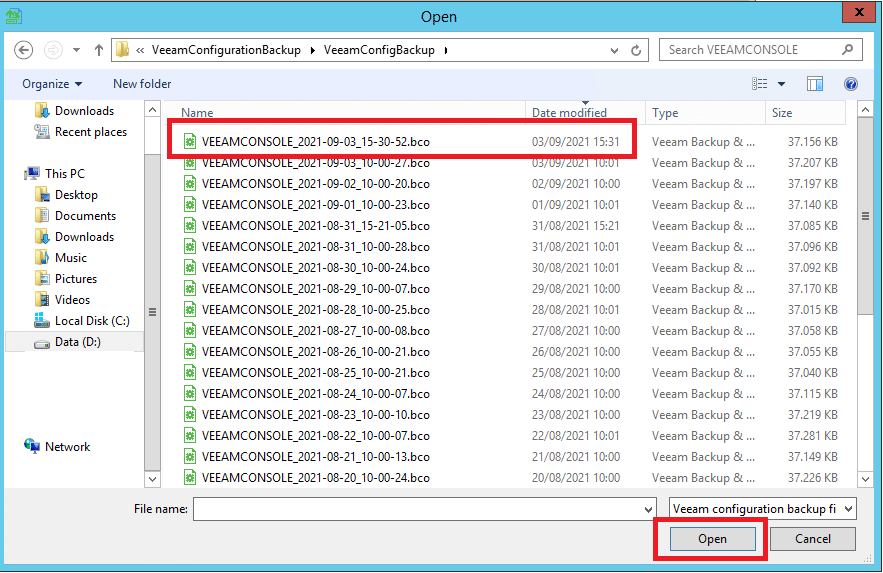The image size is (883, 573).
Task: Change the view layout icon
Action: point(759,84)
